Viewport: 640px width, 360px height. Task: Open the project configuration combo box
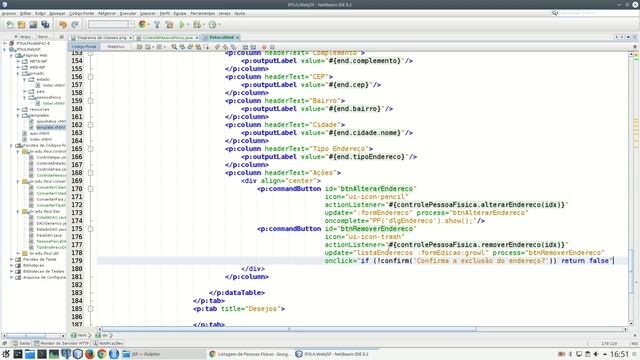coord(111,24)
